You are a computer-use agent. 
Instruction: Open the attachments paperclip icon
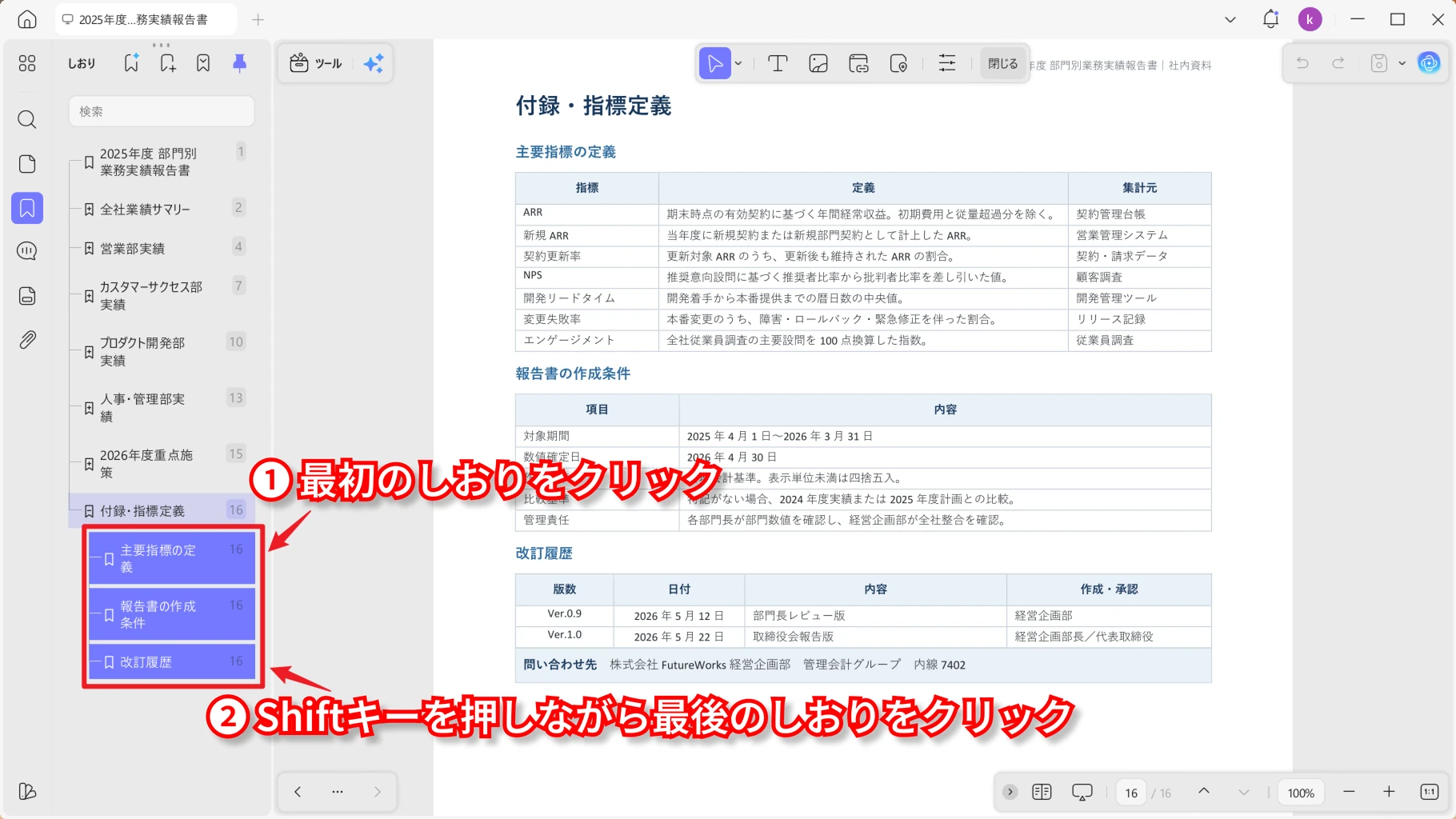[27, 340]
